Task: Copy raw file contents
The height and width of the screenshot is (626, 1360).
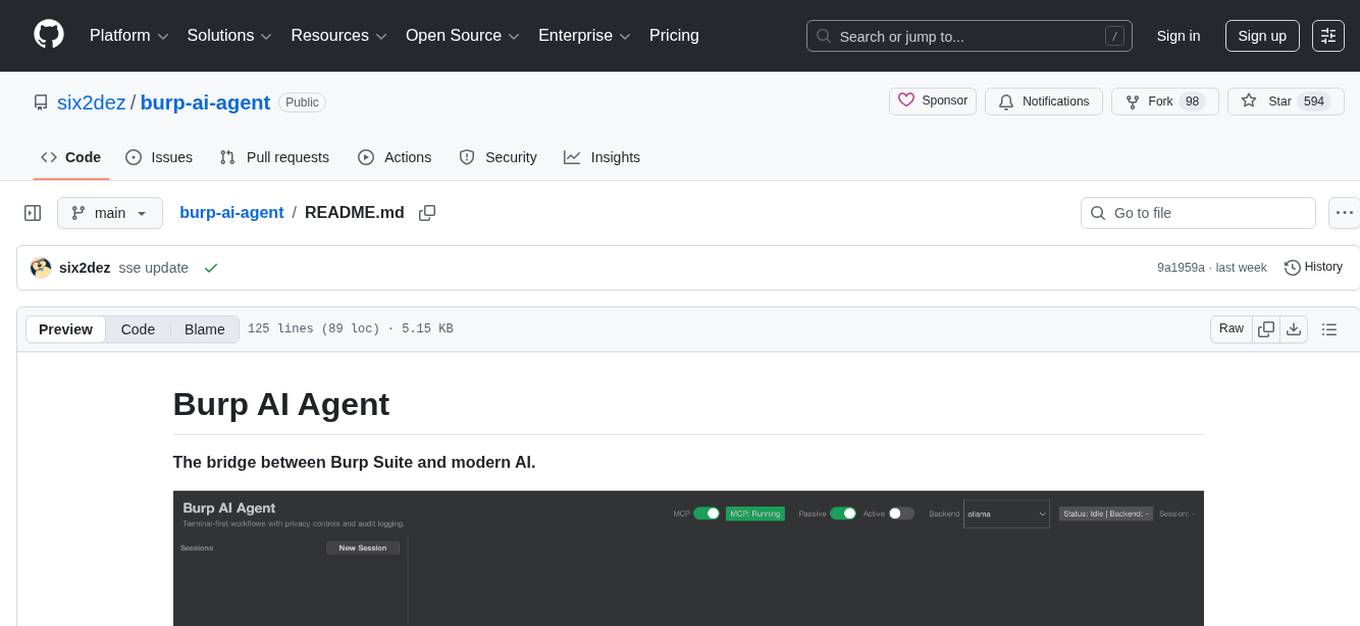Action: [x=1266, y=328]
